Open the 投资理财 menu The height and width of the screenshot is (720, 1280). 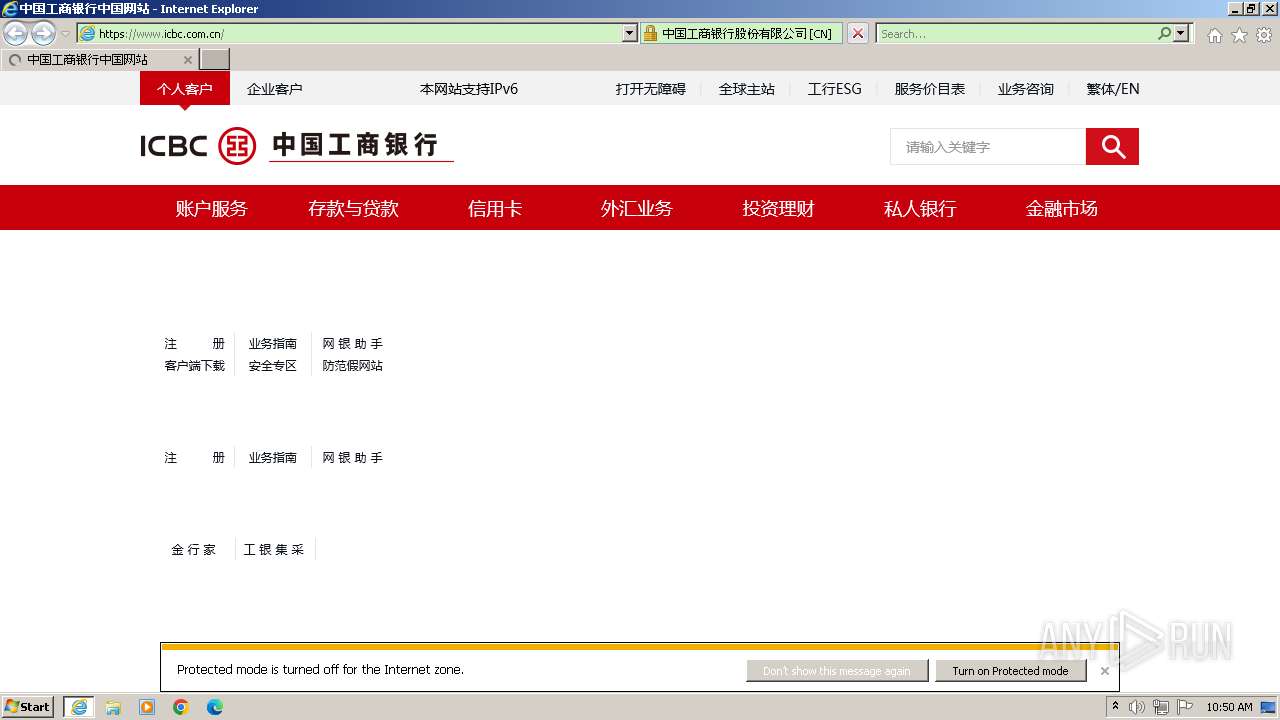778,208
